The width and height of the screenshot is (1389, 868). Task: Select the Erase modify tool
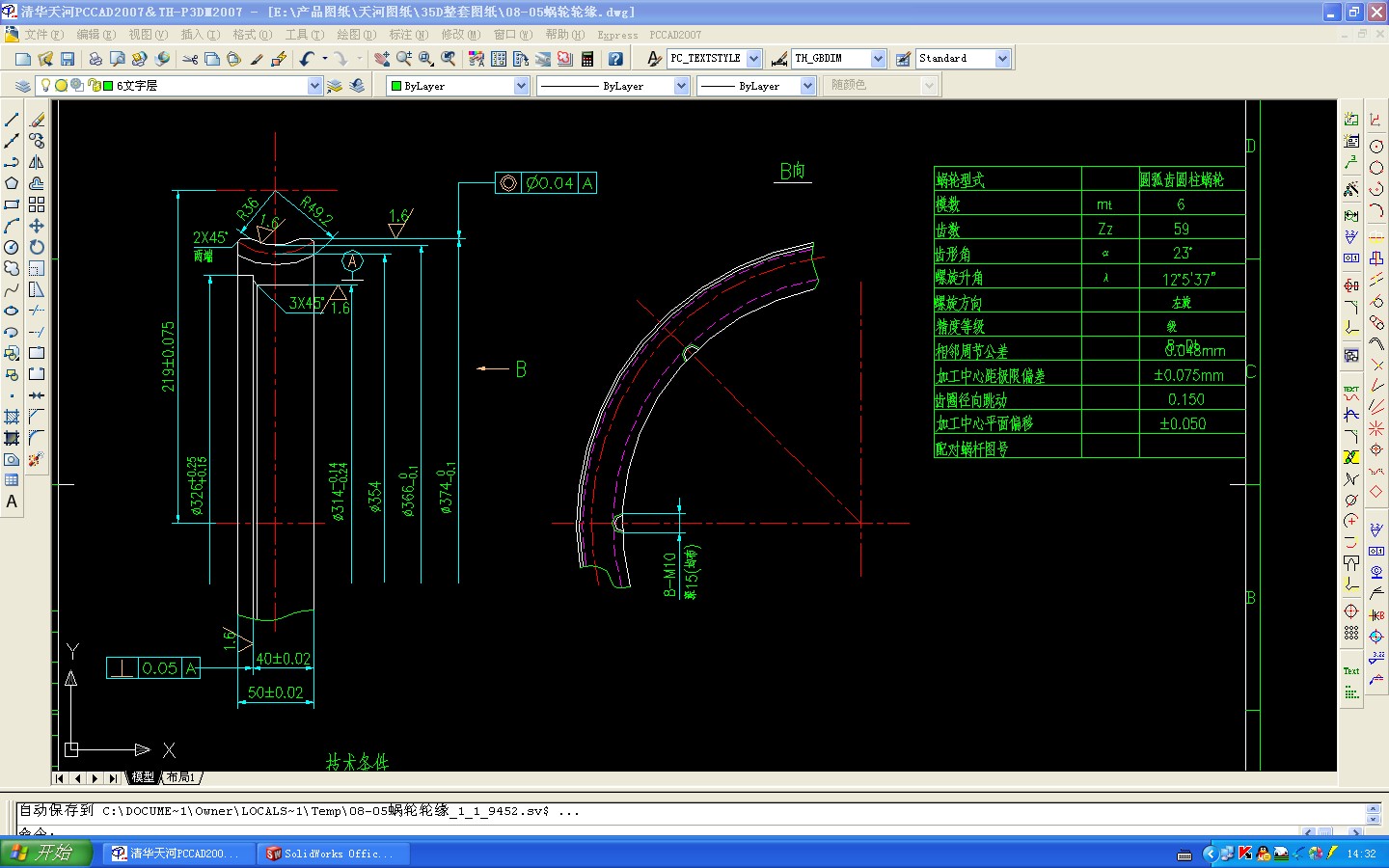click(x=37, y=120)
